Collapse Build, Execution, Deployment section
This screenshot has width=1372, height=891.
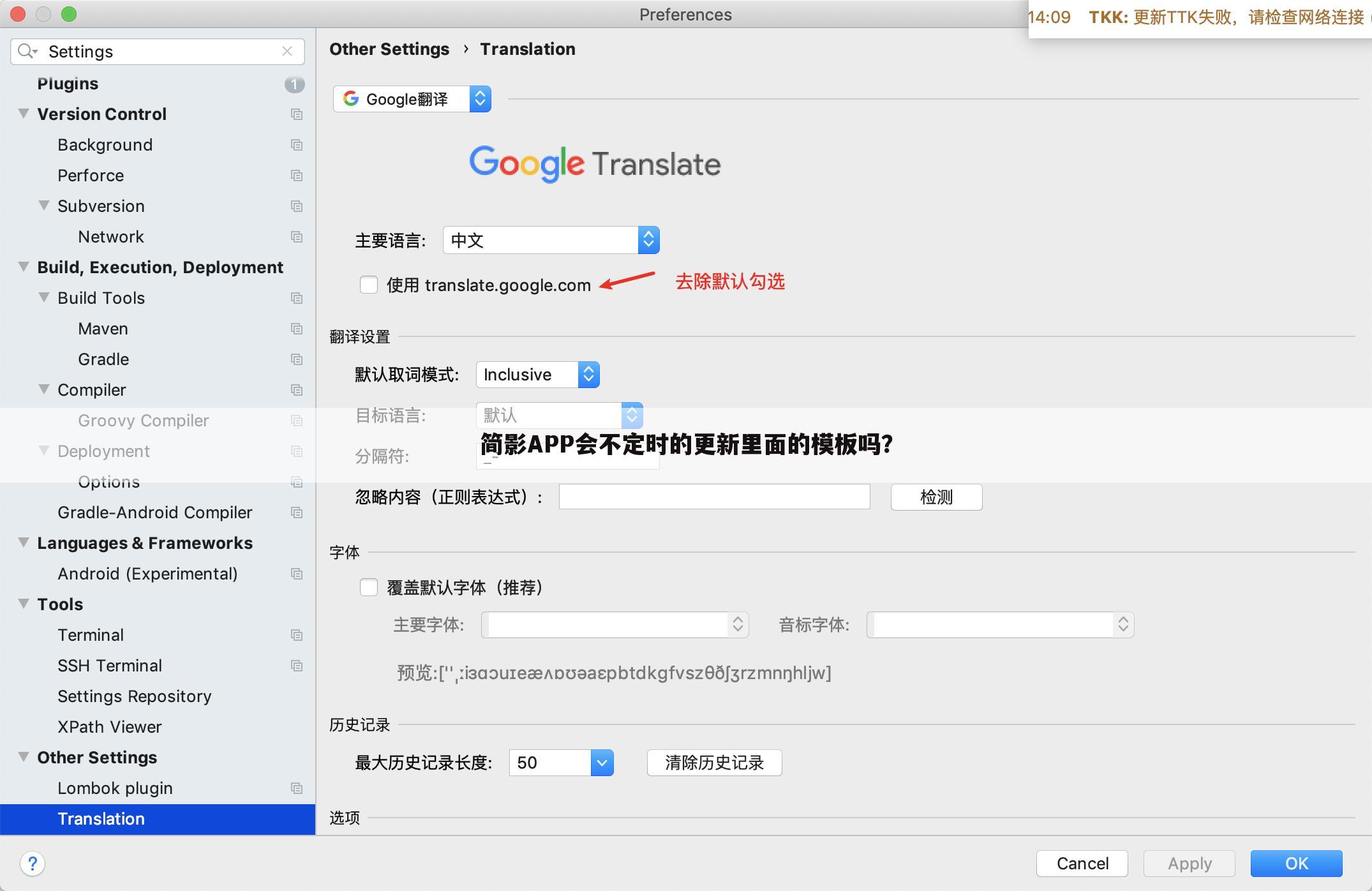24,267
